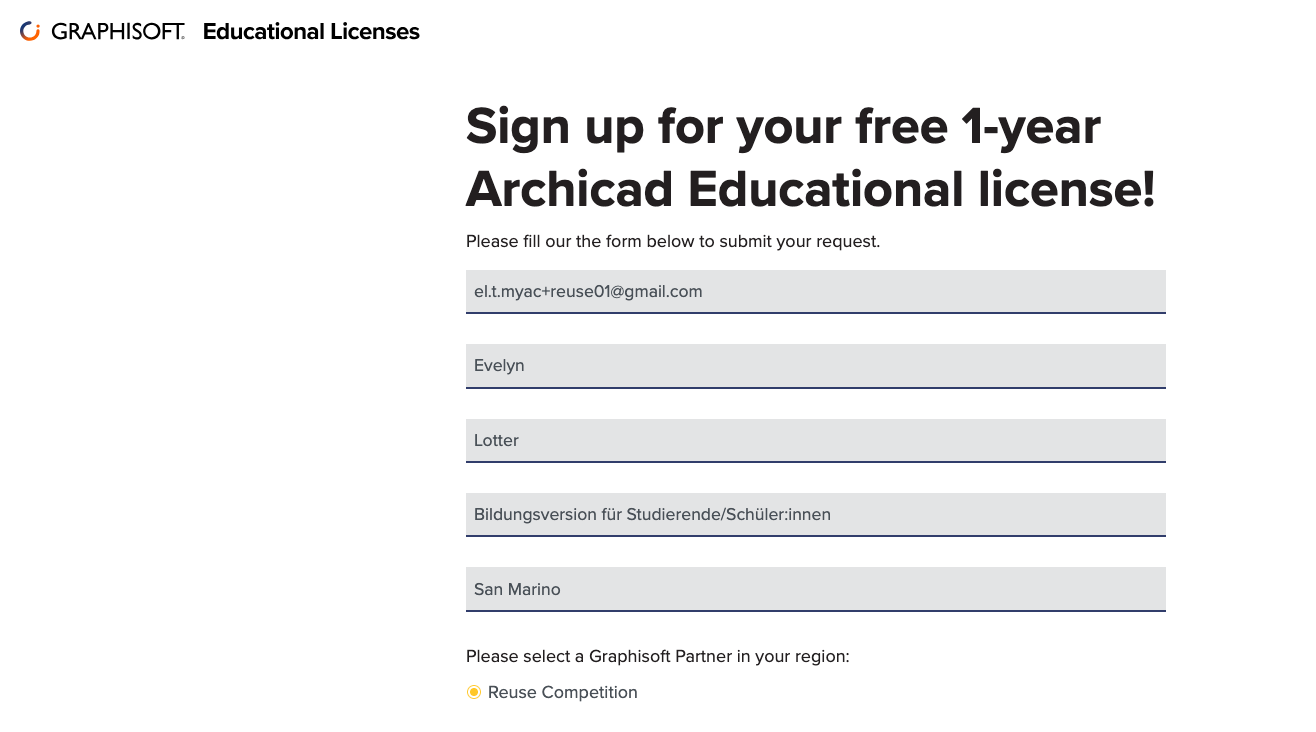Open the Bildungsversion license type dropdown
This screenshot has height=732, width=1316.
[815, 515]
